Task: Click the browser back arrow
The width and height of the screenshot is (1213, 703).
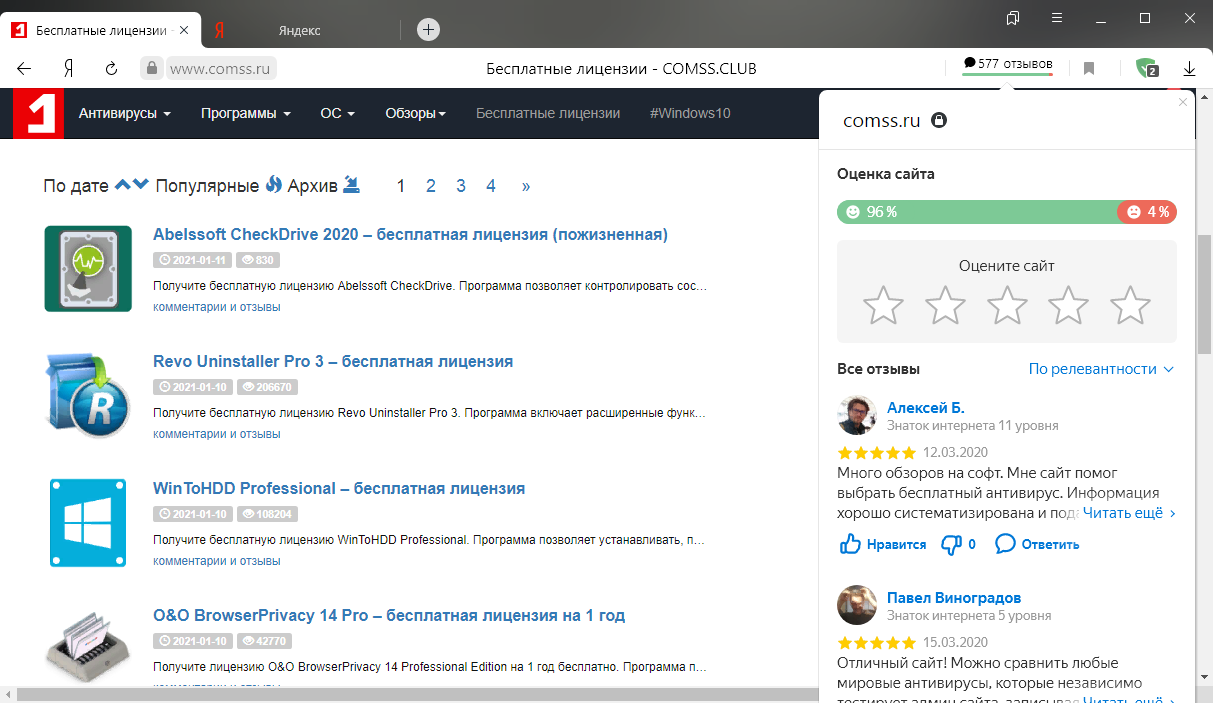Action: click(x=24, y=69)
